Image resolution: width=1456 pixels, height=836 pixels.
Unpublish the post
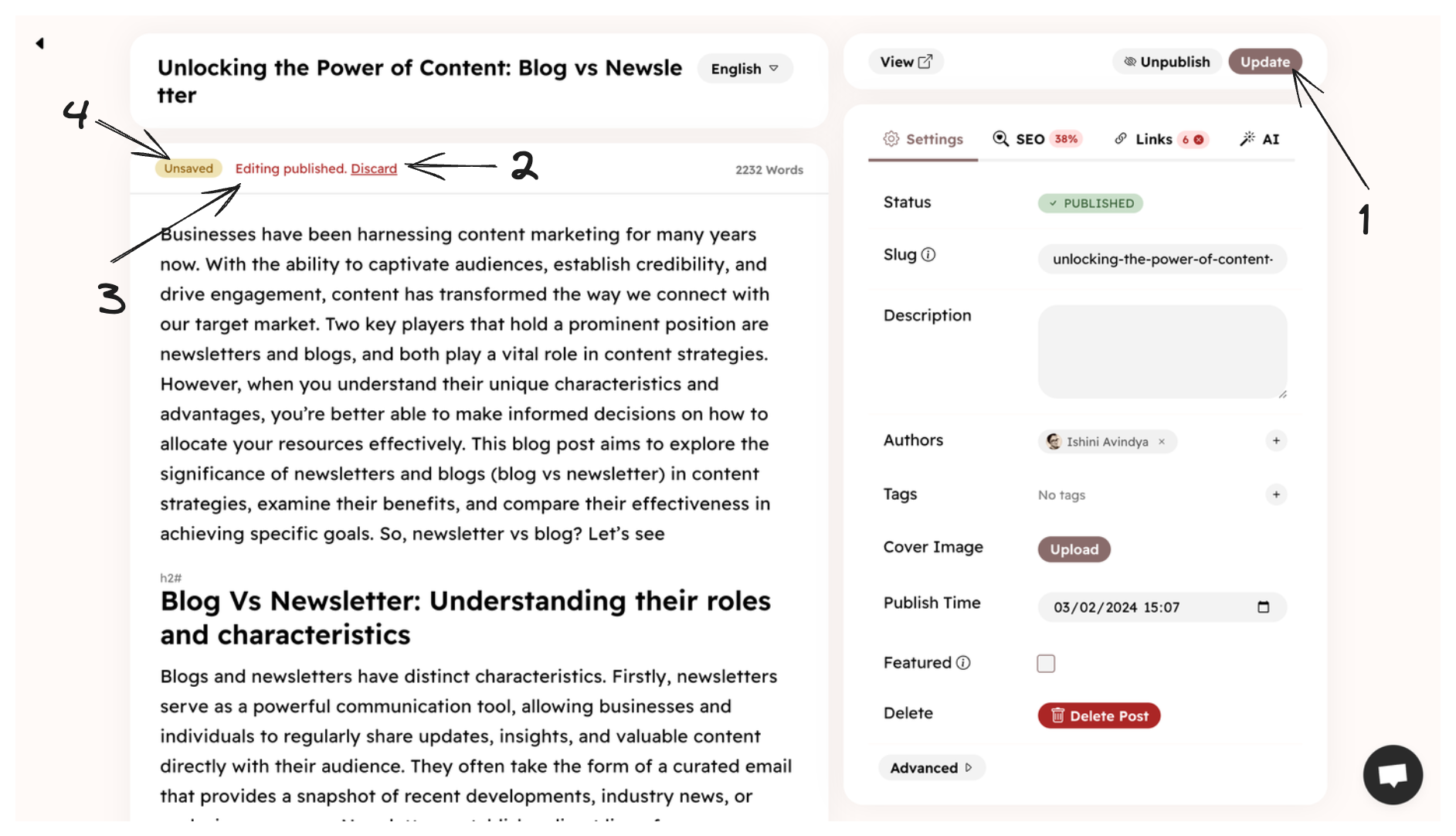click(1166, 62)
